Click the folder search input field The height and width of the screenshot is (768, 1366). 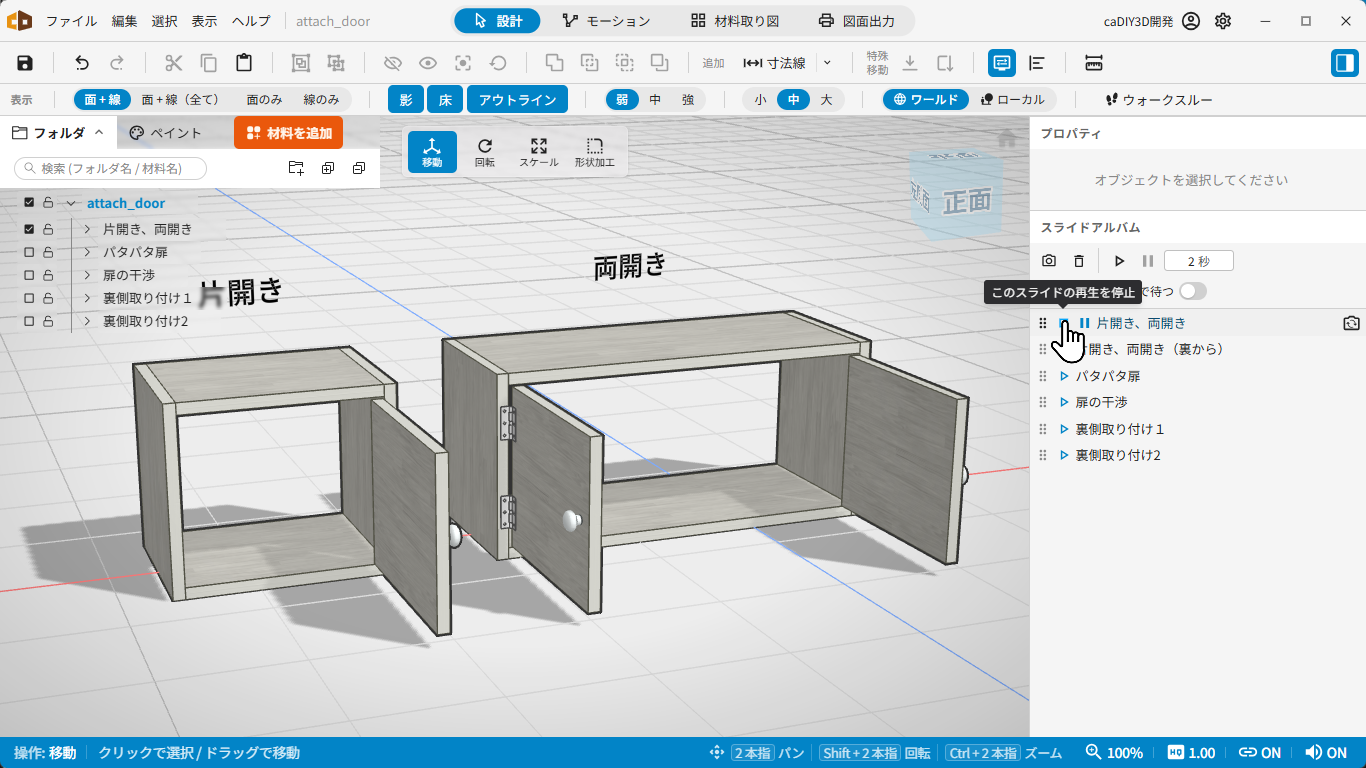[110, 168]
